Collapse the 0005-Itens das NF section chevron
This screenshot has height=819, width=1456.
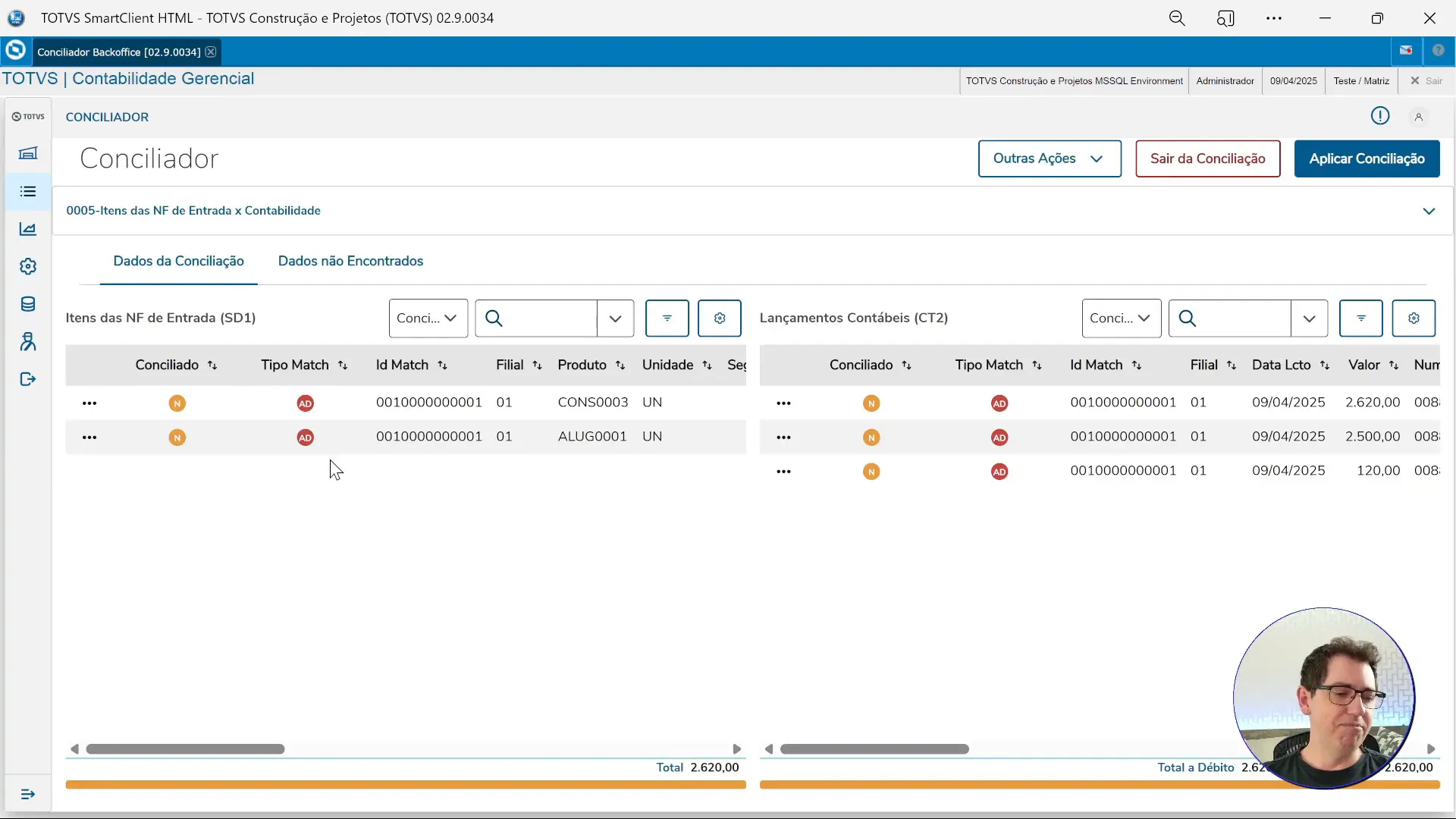[1429, 211]
